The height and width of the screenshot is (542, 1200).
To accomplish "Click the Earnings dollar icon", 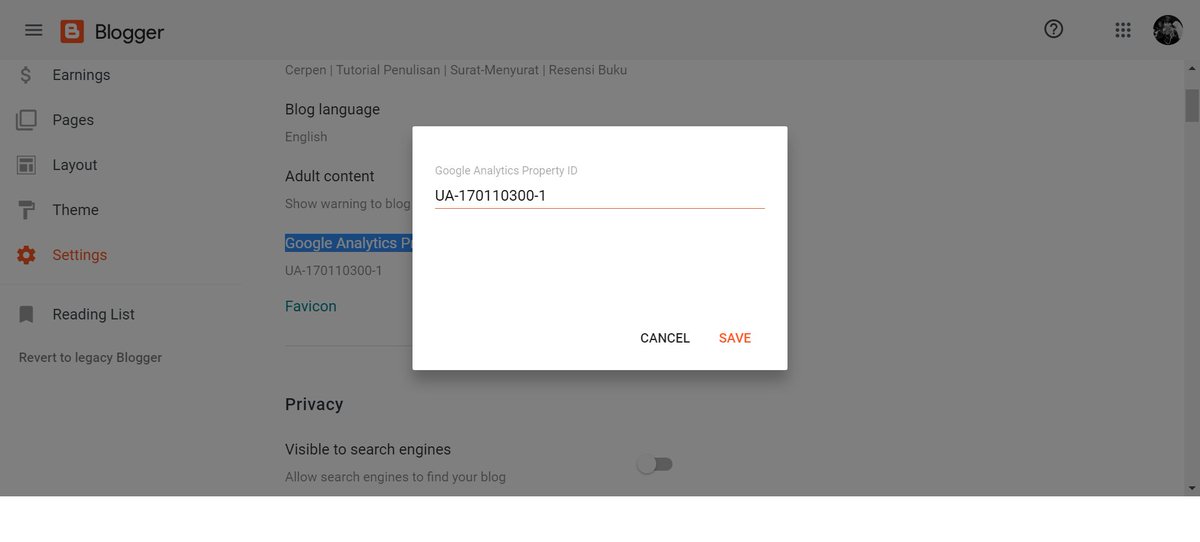I will pos(26,75).
